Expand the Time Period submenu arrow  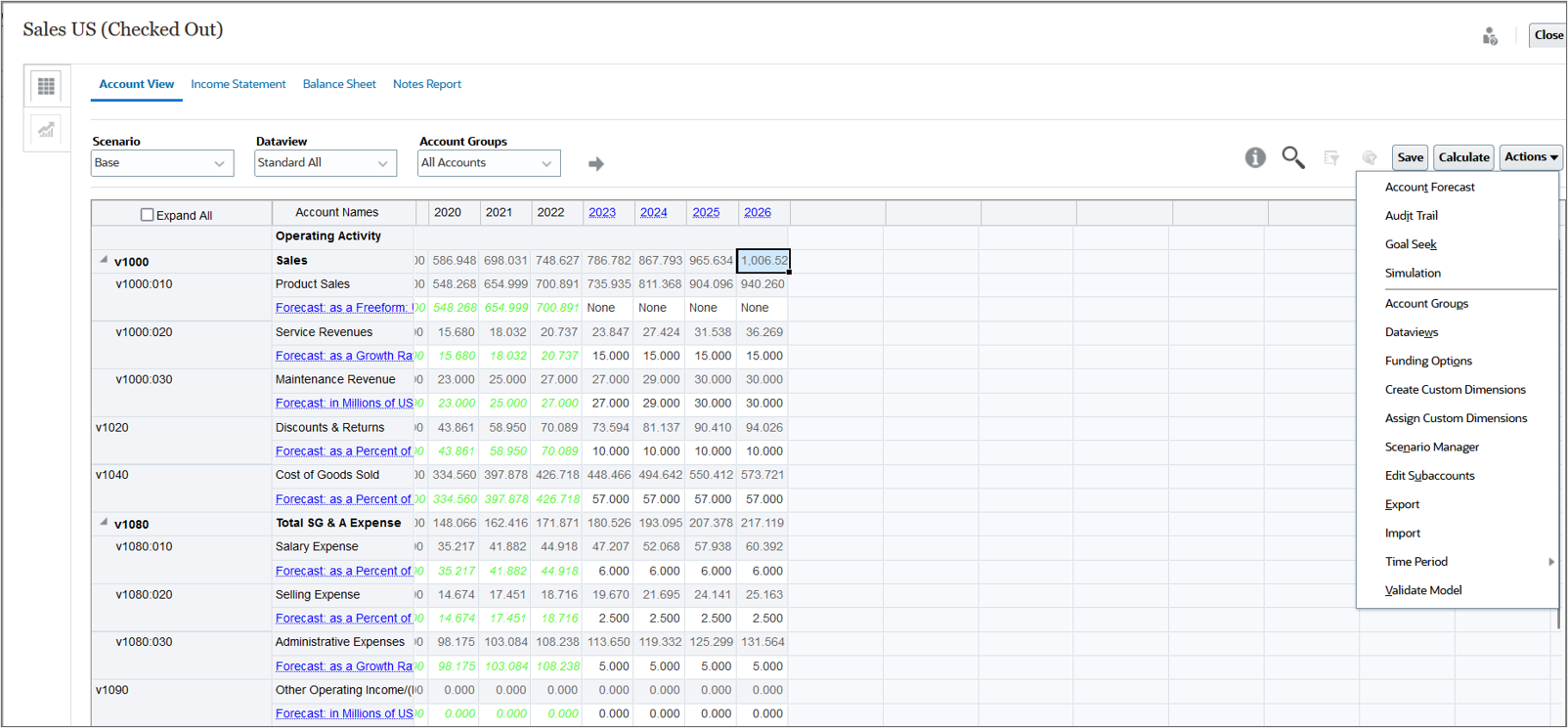point(1550,562)
